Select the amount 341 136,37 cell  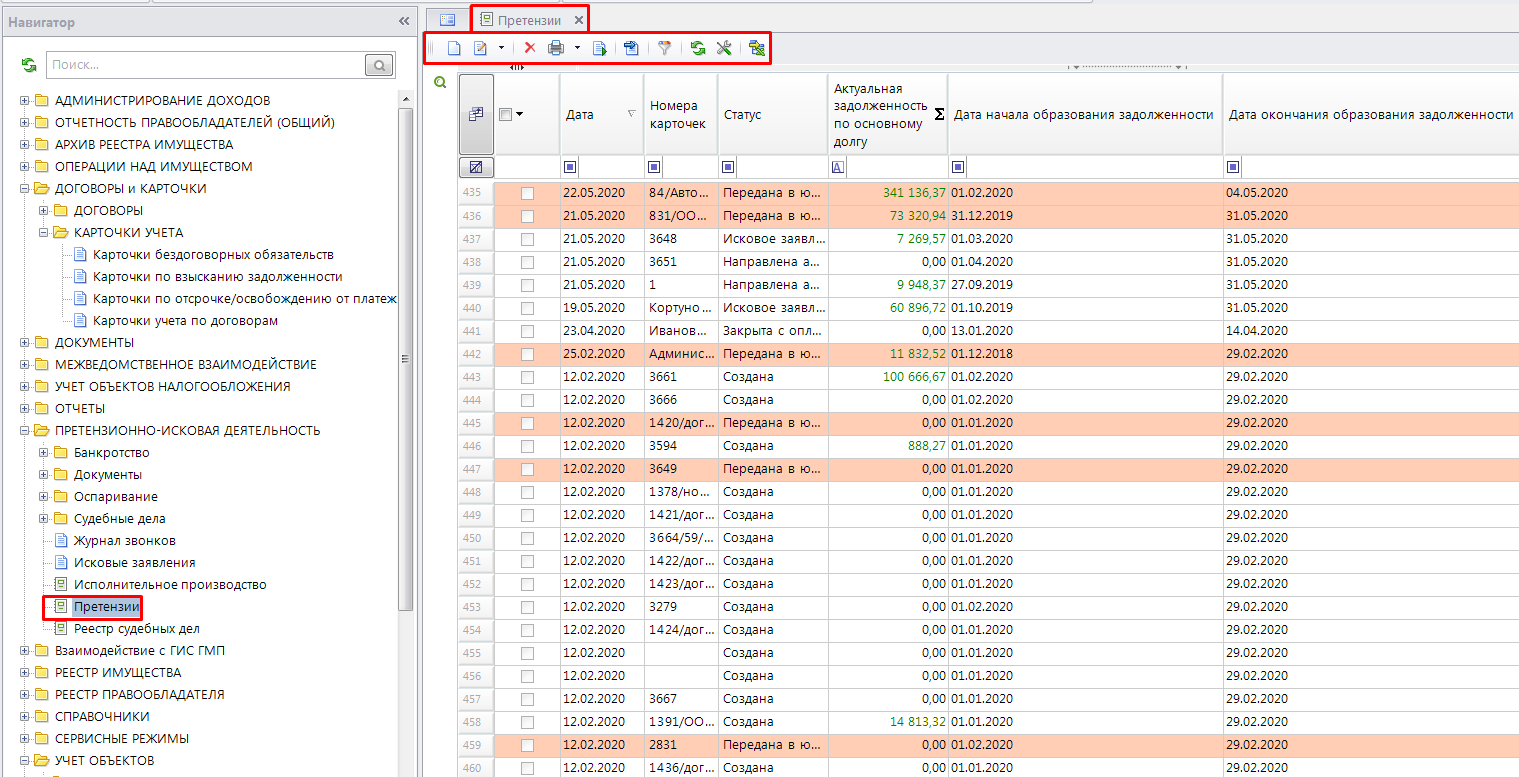click(888, 193)
